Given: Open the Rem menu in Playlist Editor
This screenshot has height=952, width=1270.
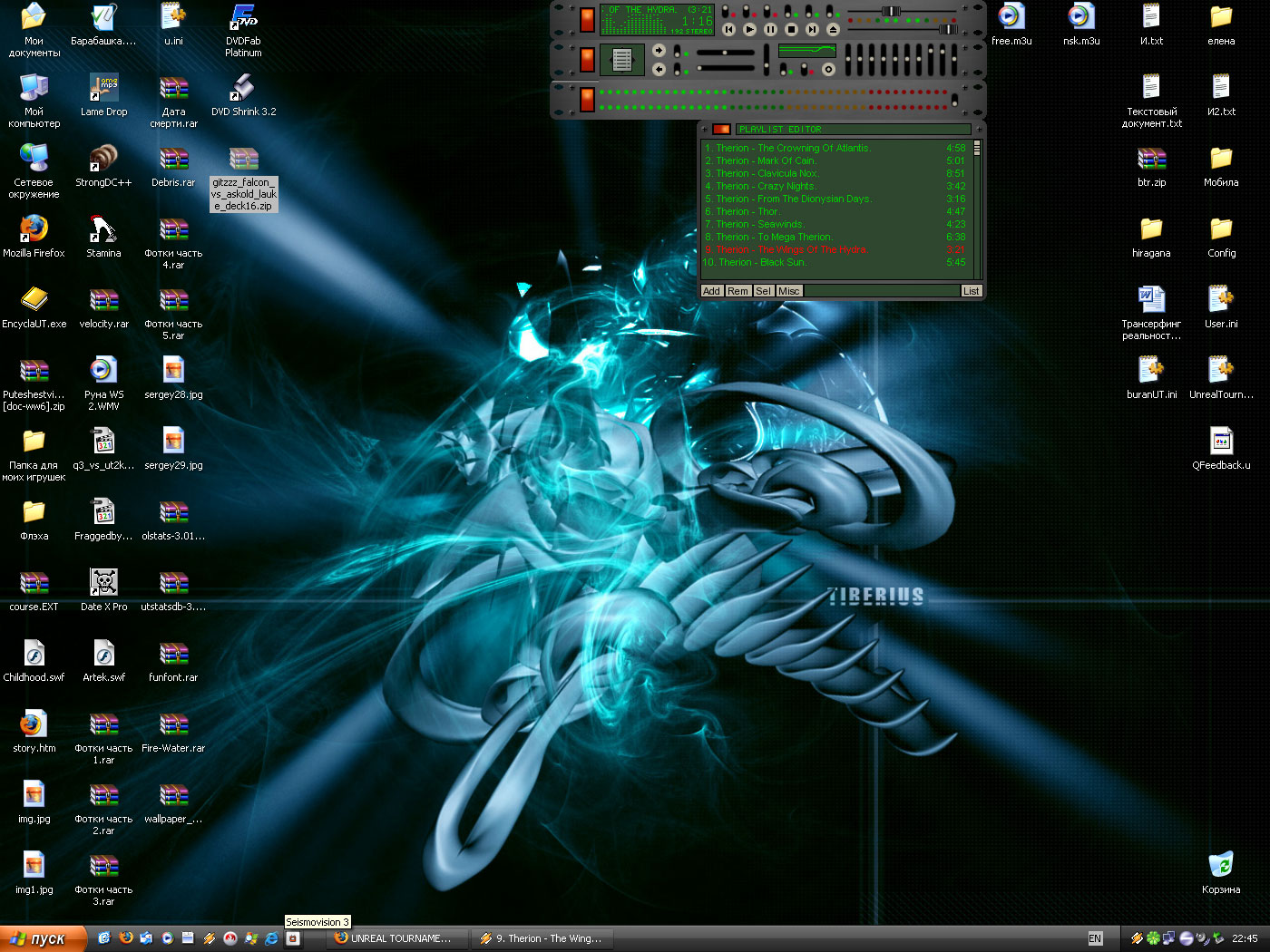Looking at the screenshot, I should point(738,291).
